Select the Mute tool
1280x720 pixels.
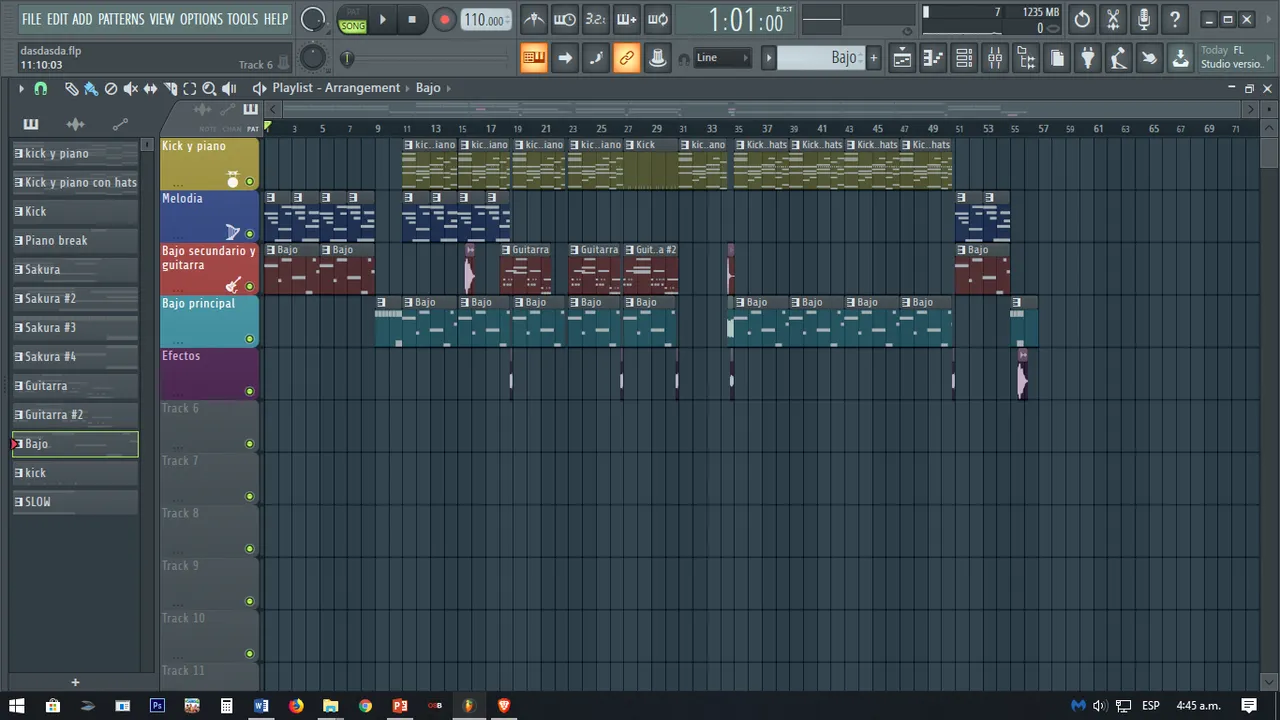click(x=131, y=88)
